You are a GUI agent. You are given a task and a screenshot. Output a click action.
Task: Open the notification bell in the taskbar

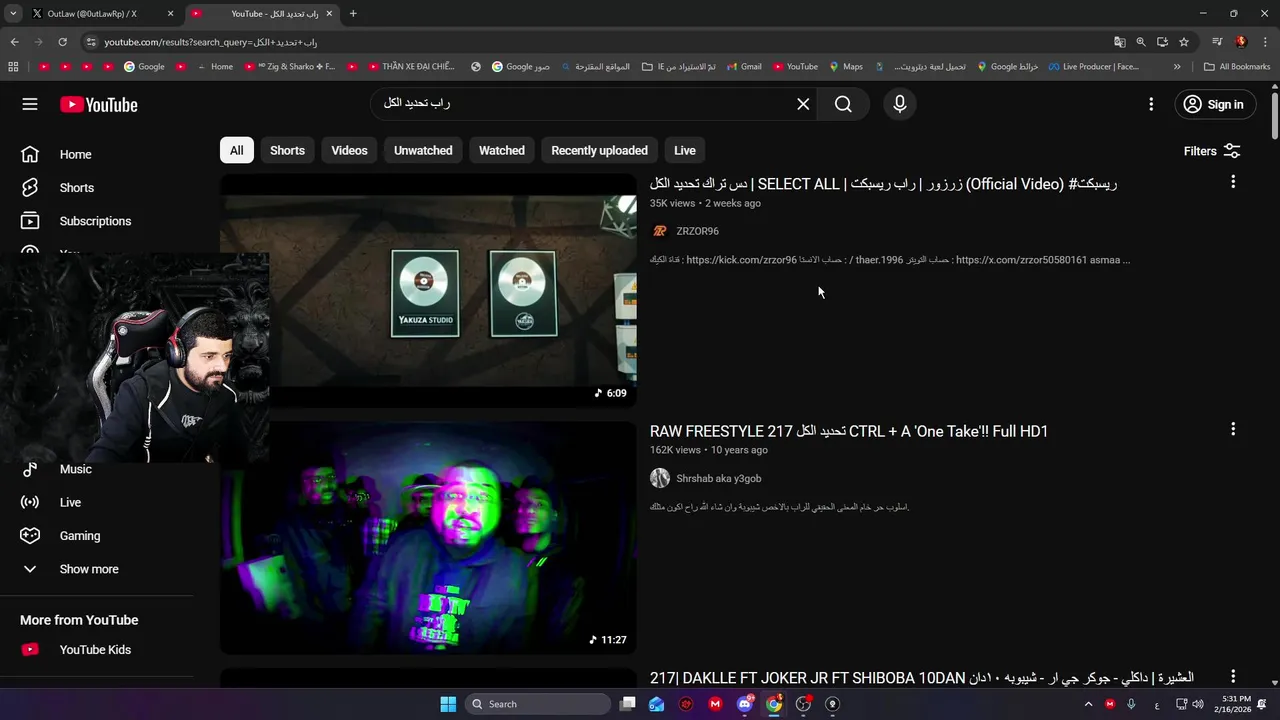[1262, 704]
